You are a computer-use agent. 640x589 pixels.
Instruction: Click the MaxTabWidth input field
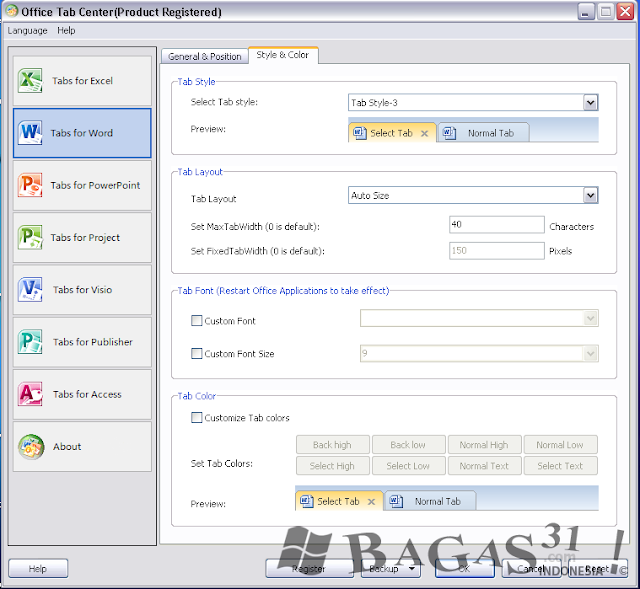pos(497,225)
